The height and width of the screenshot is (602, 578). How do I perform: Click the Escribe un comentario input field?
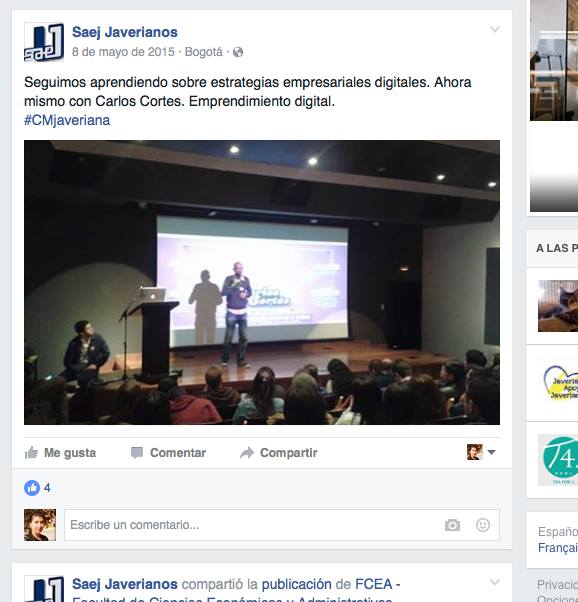[282, 525]
